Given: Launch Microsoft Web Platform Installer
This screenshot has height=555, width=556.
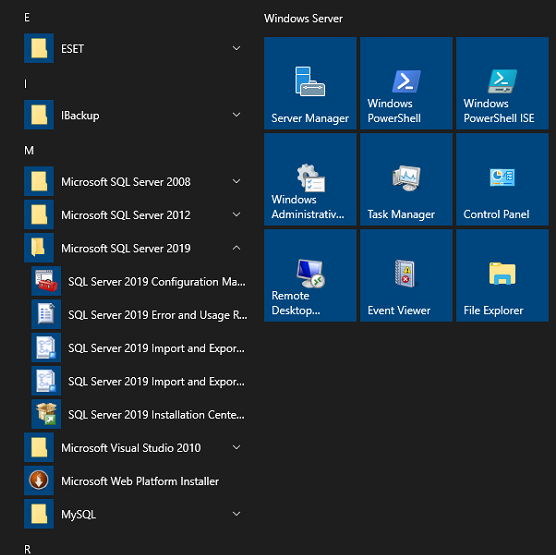Looking at the screenshot, I should [136, 481].
